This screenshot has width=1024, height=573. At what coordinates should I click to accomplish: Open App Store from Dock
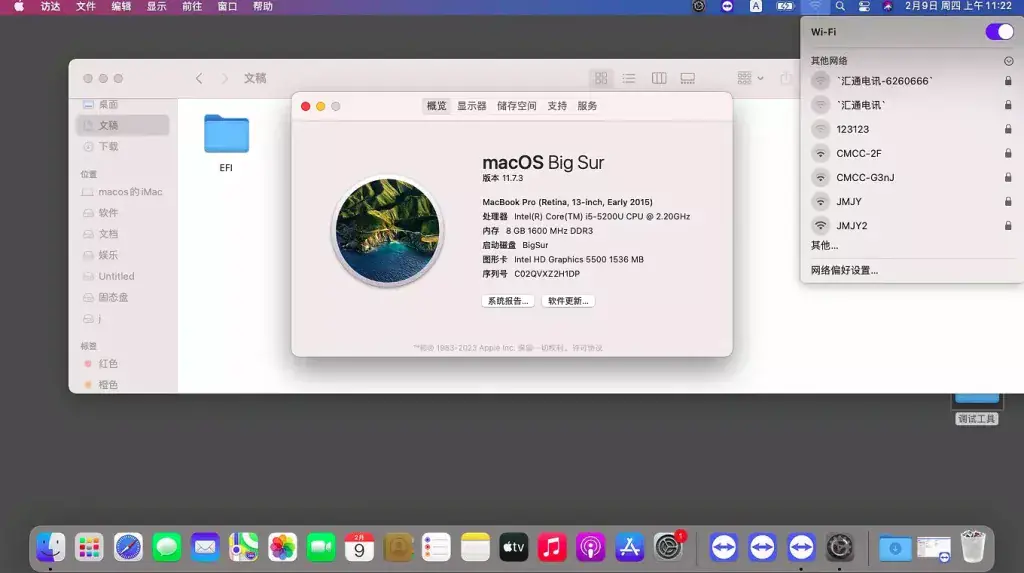pyautogui.click(x=629, y=547)
